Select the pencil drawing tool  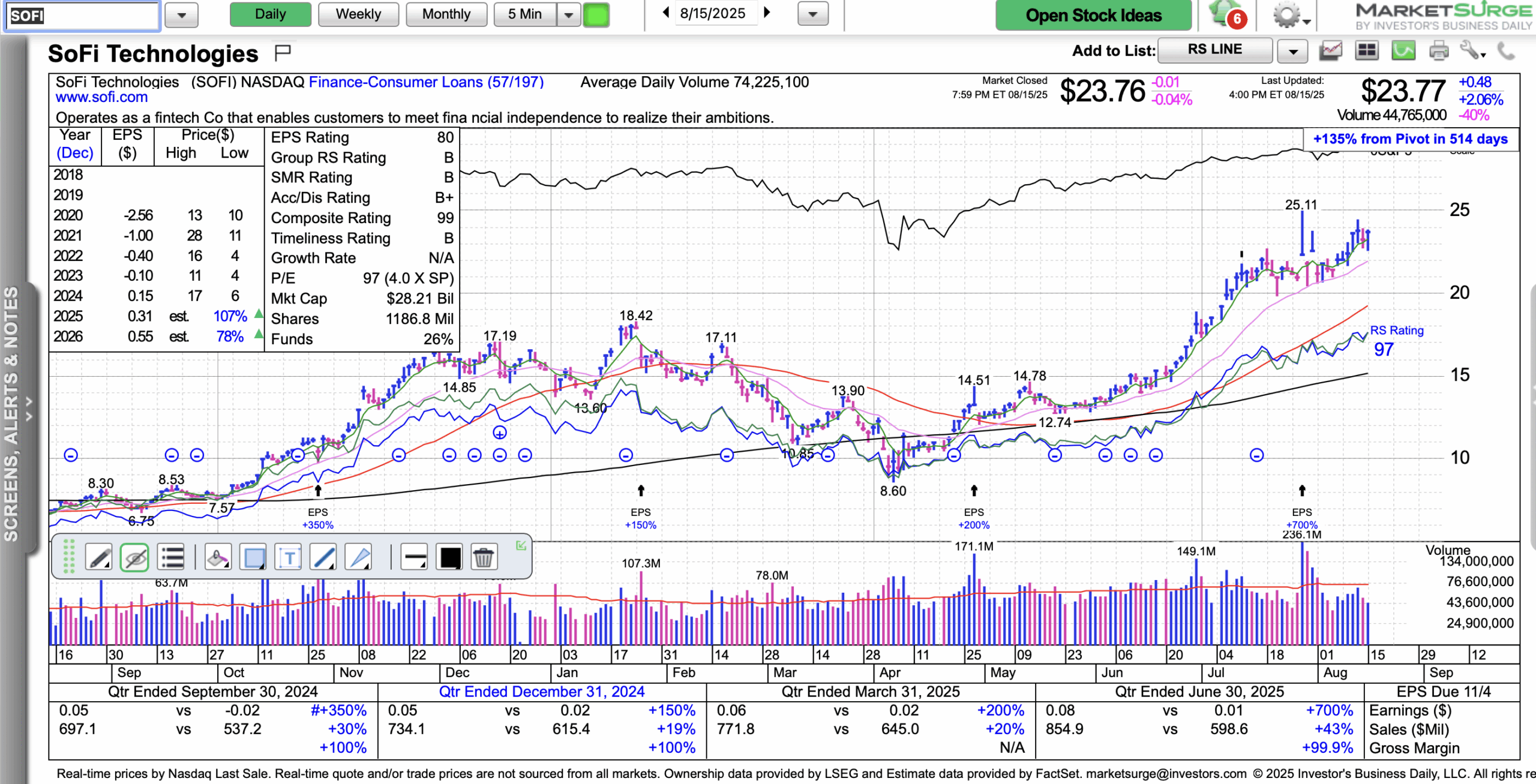click(98, 557)
